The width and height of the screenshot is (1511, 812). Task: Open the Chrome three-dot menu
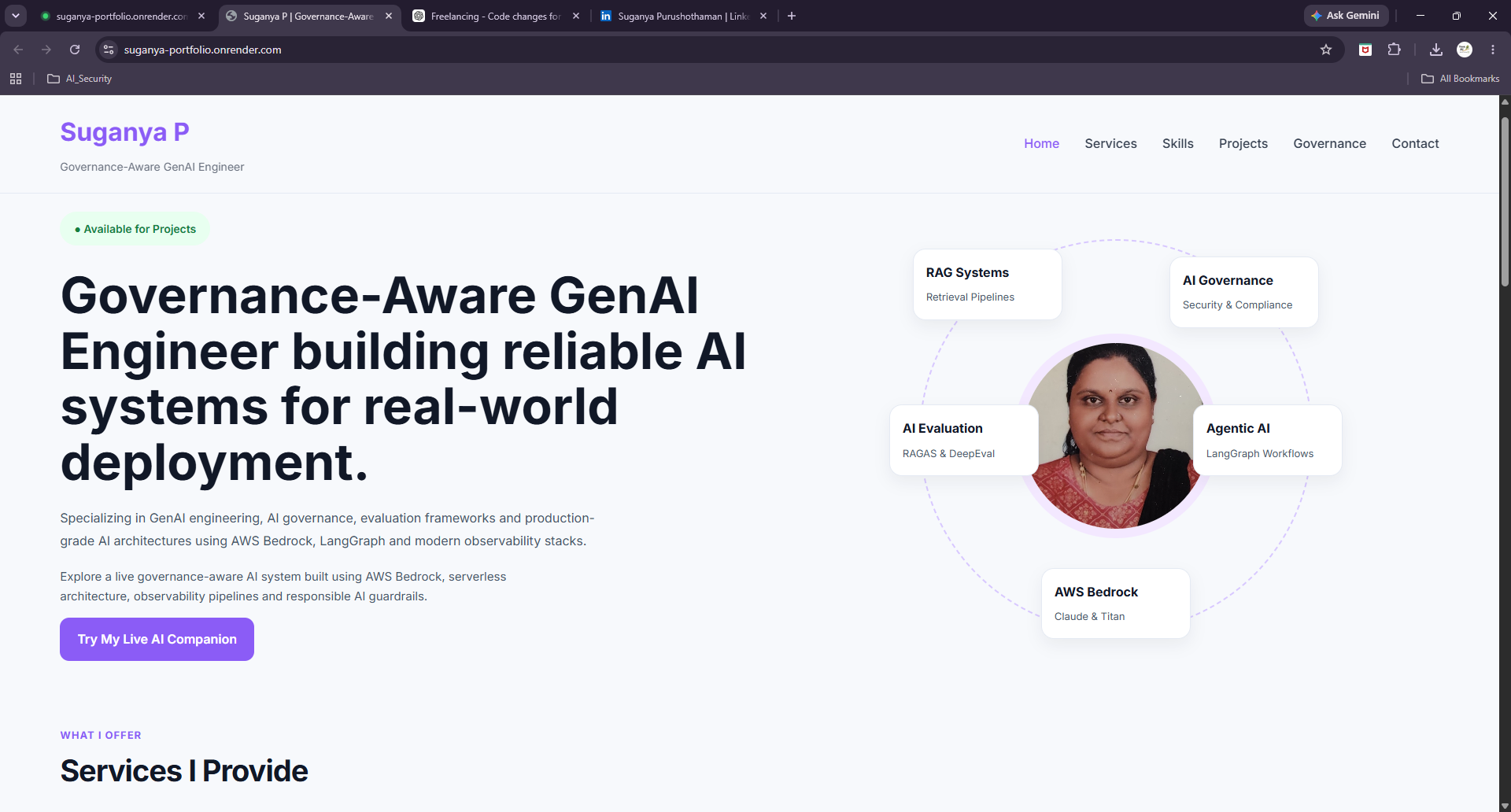tap(1493, 50)
